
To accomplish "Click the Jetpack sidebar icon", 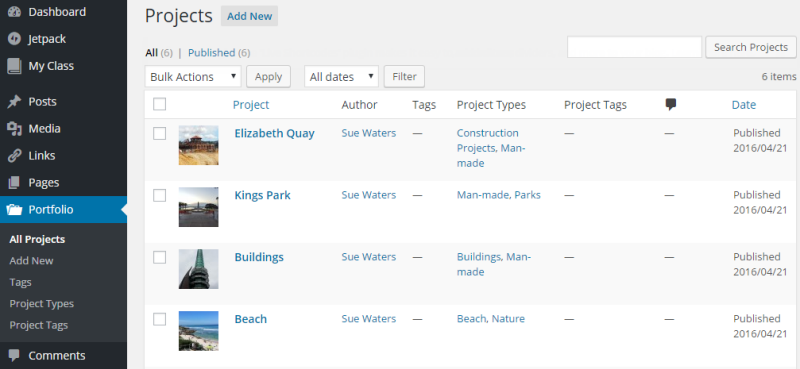I will pos(14,39).
